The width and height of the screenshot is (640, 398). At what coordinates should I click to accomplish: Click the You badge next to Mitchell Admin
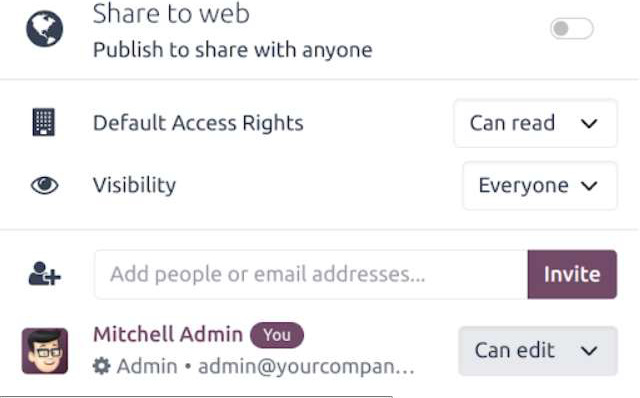[x=277, y=335]
